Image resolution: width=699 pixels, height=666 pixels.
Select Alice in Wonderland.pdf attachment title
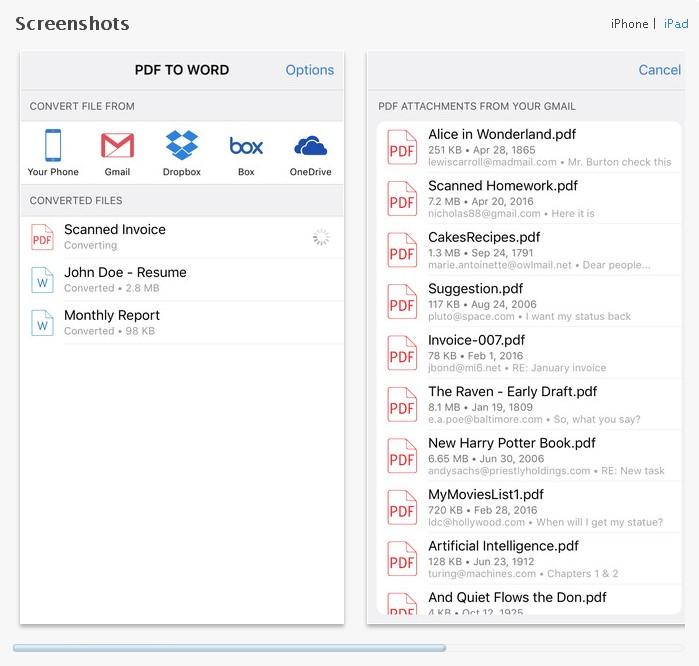[502, 134]
